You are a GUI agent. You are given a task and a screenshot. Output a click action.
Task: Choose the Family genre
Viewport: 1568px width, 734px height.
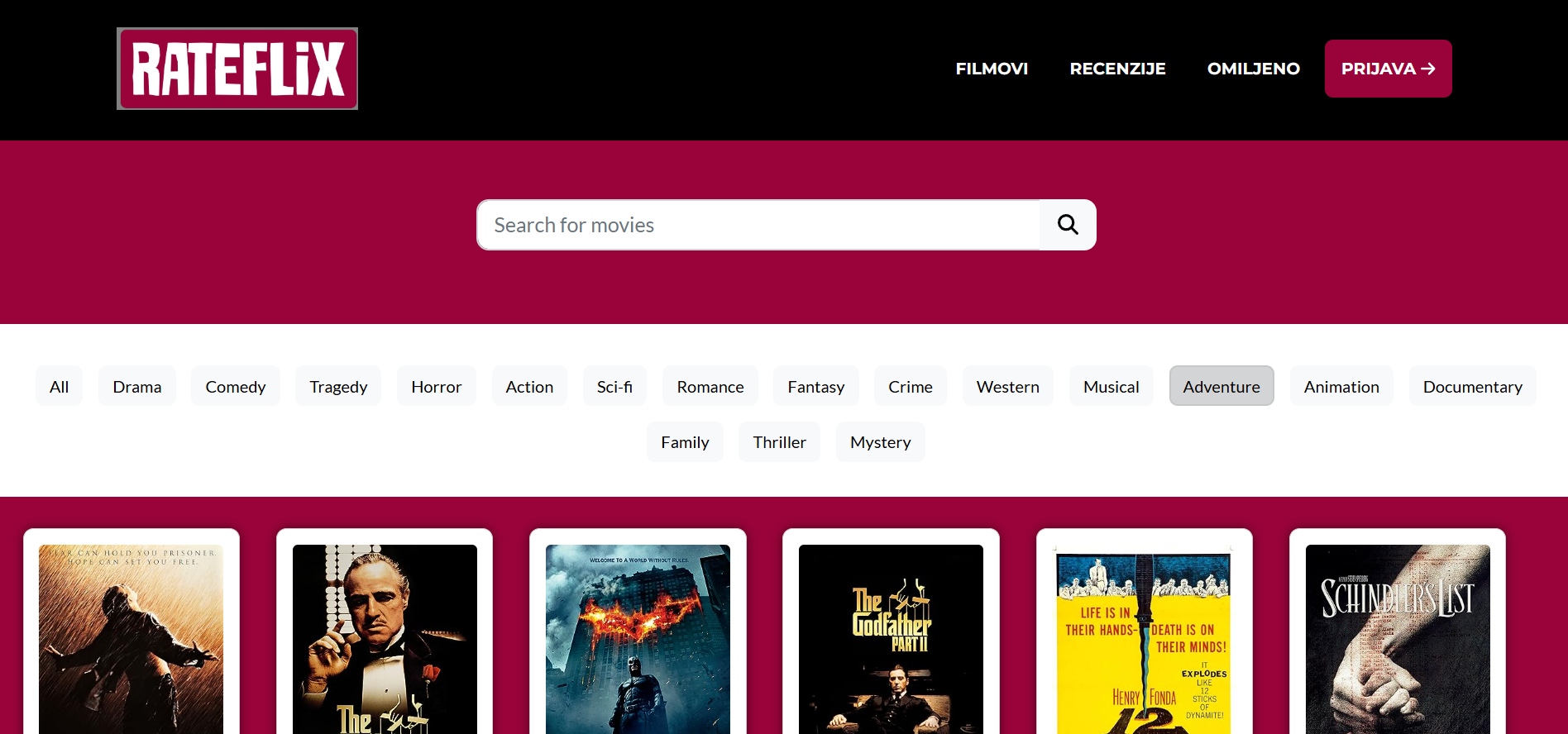[685, 441]
